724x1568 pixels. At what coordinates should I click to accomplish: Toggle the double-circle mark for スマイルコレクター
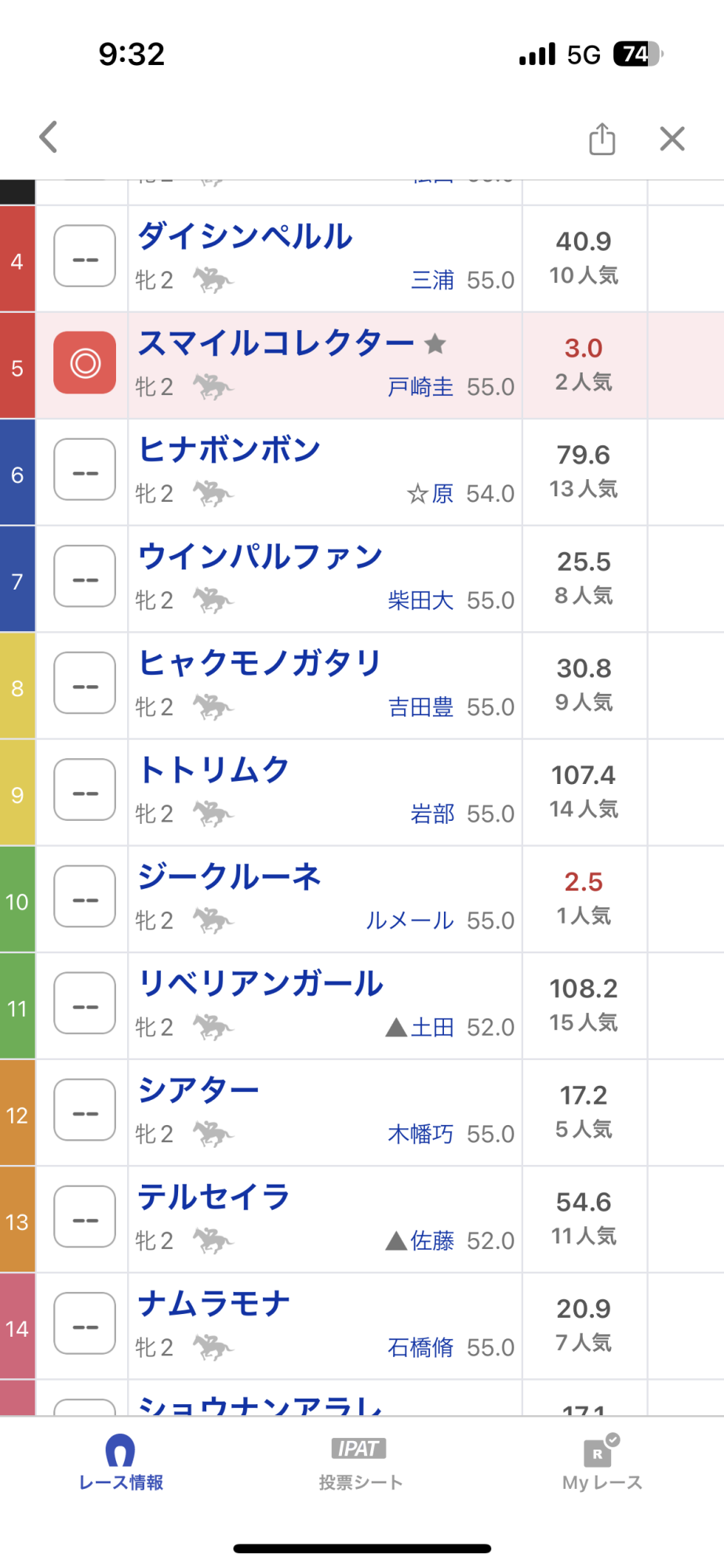pos(85,363)
